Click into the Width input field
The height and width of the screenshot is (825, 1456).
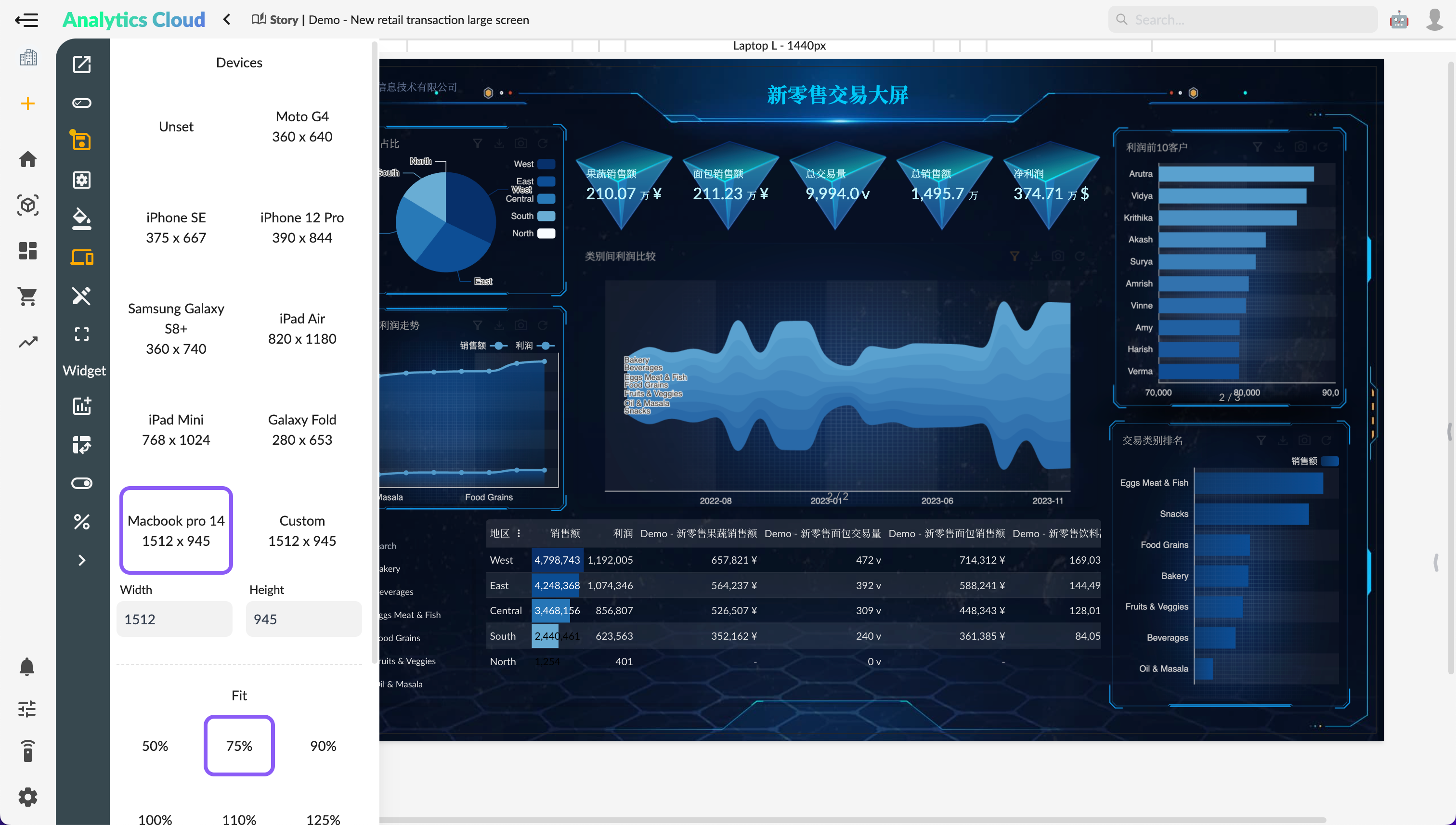coord(175,619)
